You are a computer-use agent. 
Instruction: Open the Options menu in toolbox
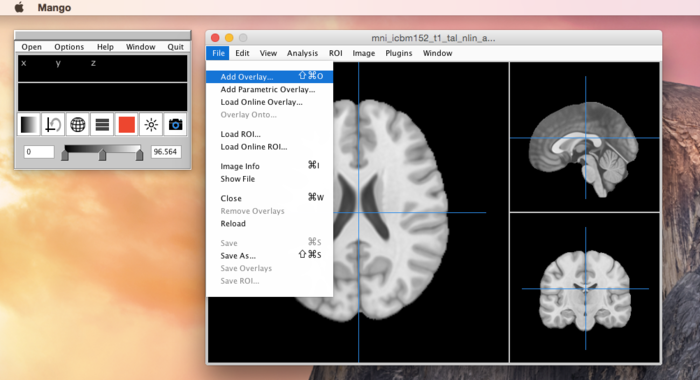click(69, 47)
